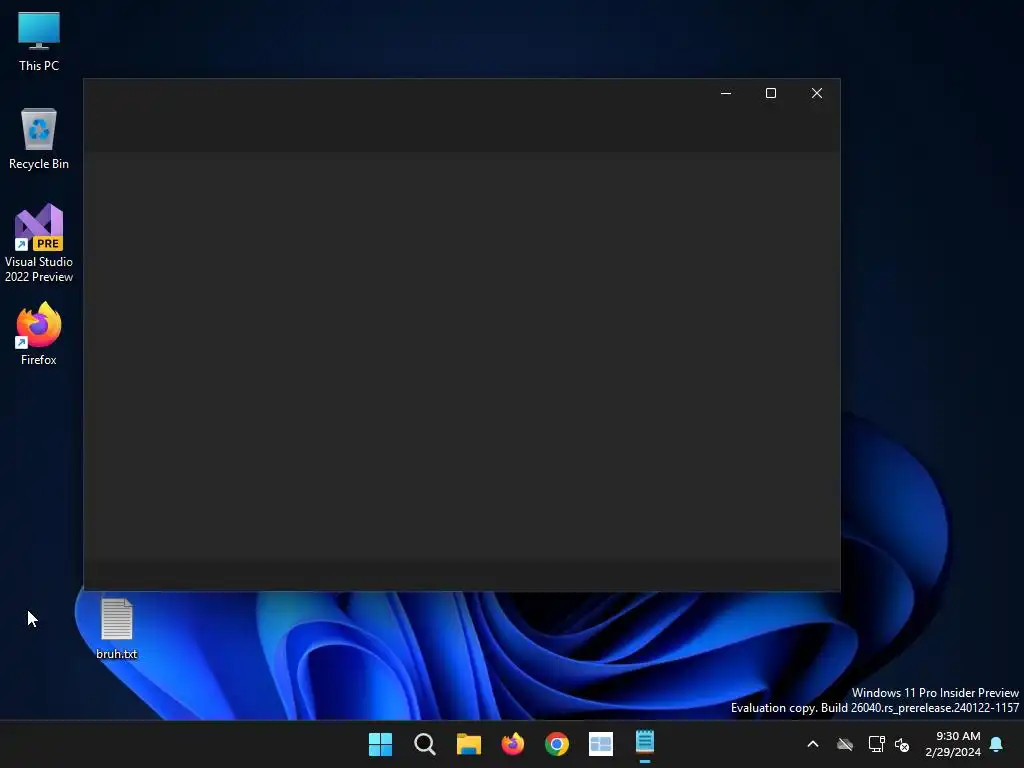Minimize the dark Notepad window

tap(726, 93)
